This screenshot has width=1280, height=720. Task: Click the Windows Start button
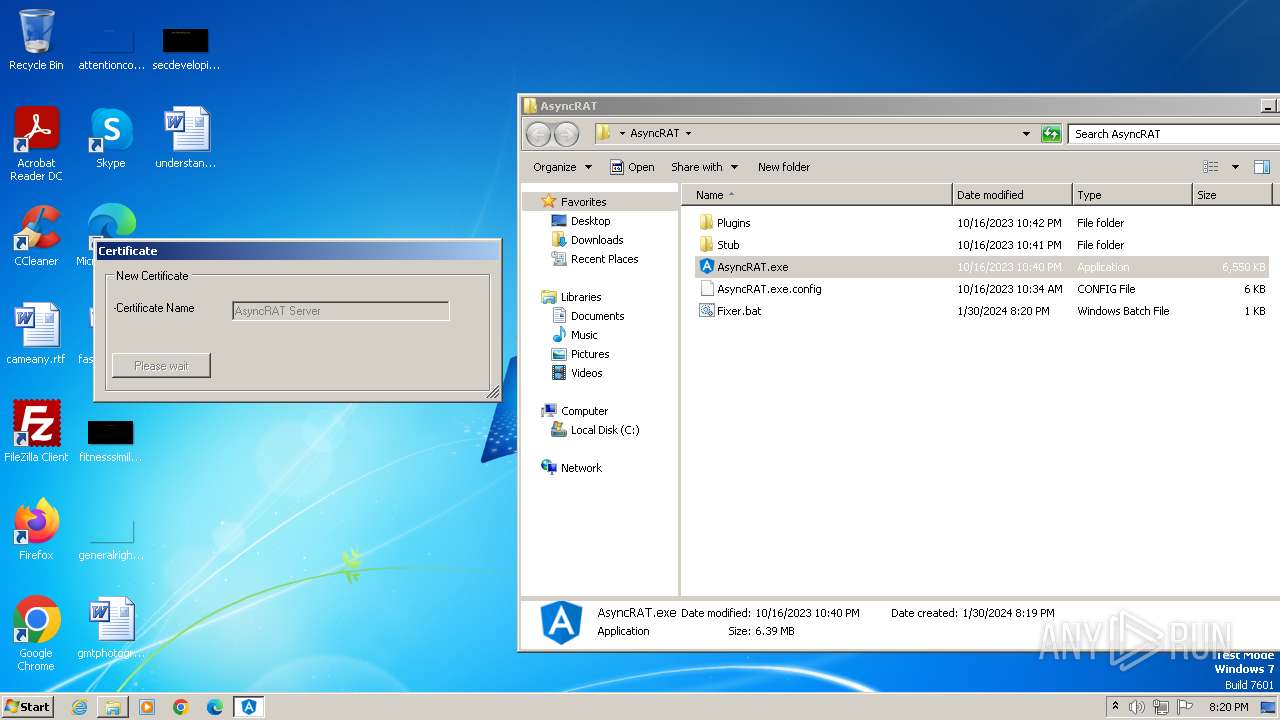point(28,707)
